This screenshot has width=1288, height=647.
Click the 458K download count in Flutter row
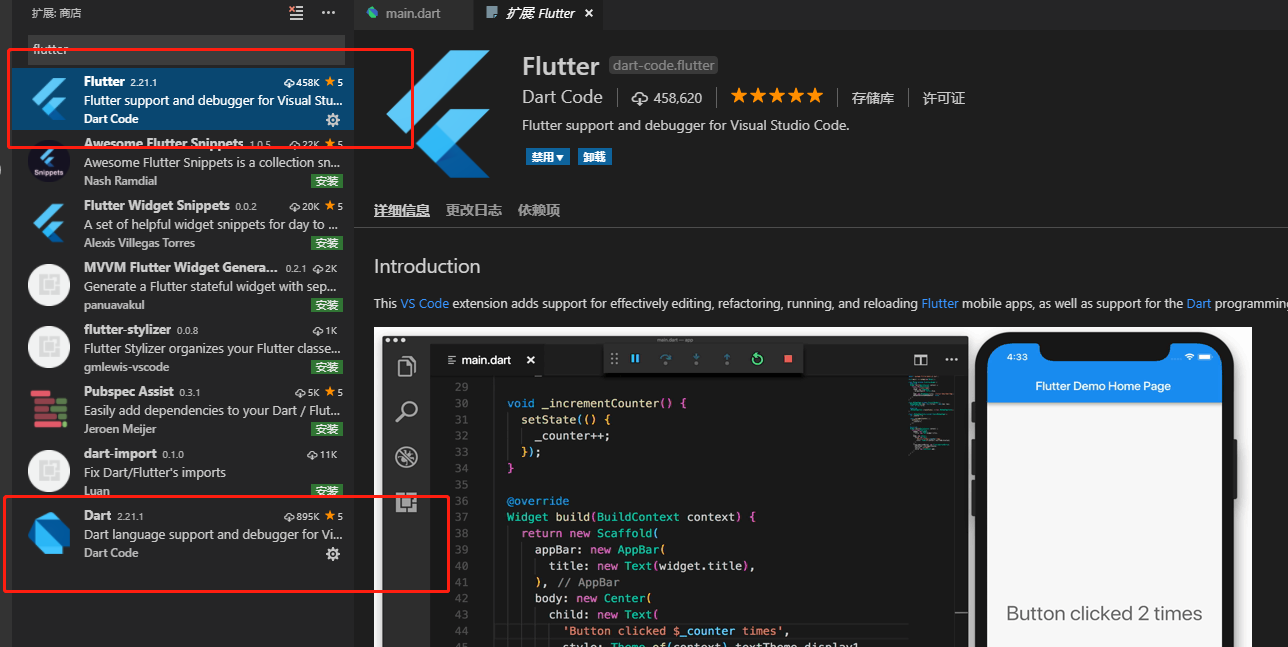coord(302,82)
